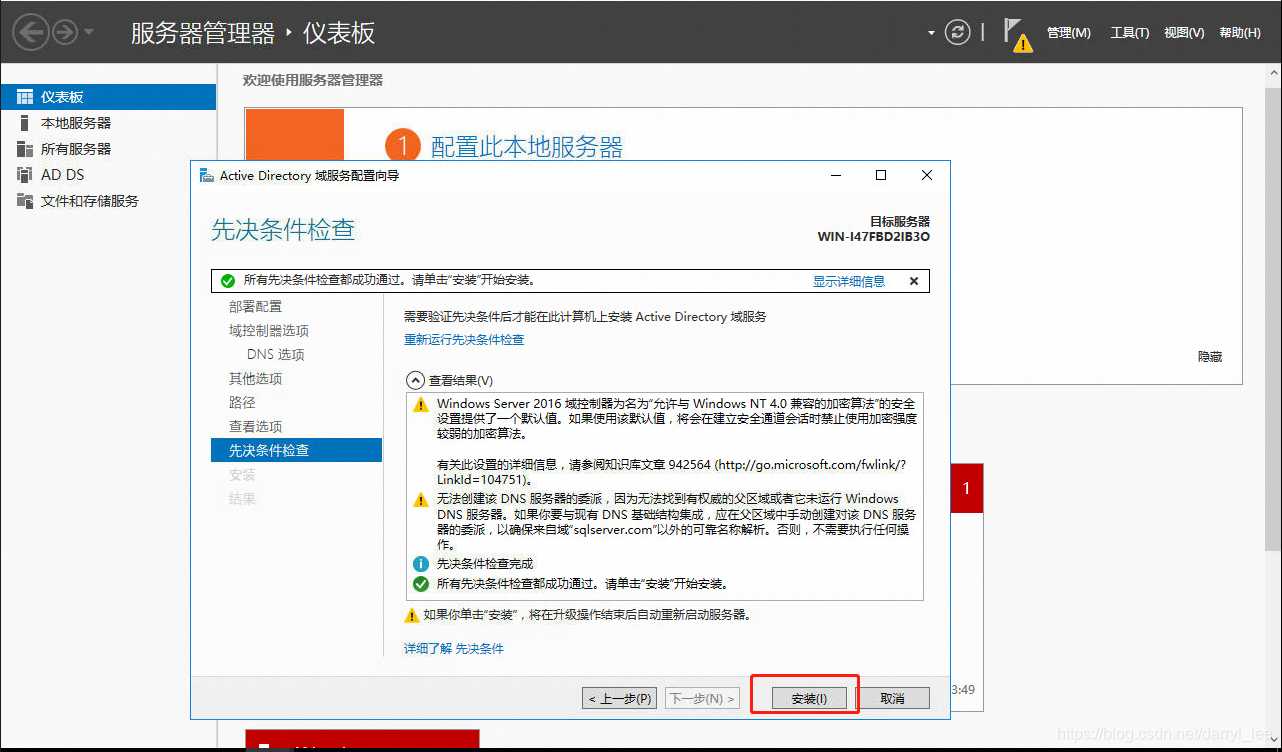The width and height of the screenshot is (1282, 752).
Task: Click the 所有服务器 sidebar icon
Action: tap(25, 149)
